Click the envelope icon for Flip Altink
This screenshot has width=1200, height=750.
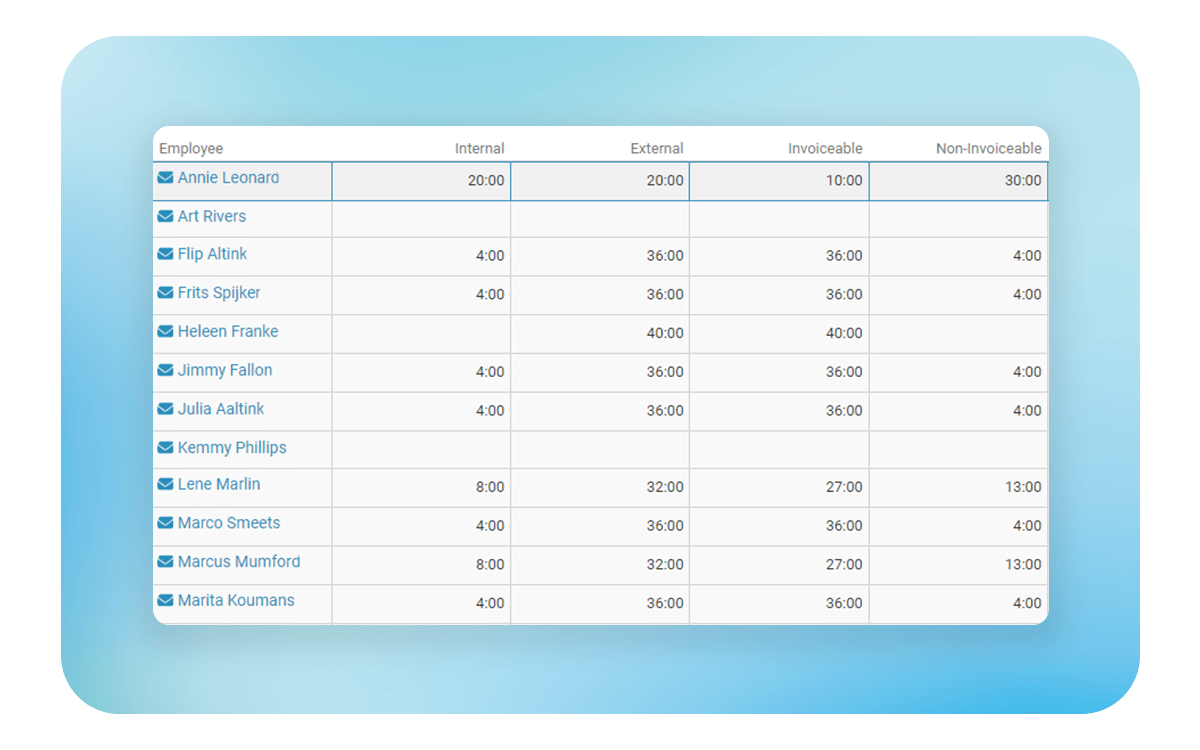[x=165, y=254]
